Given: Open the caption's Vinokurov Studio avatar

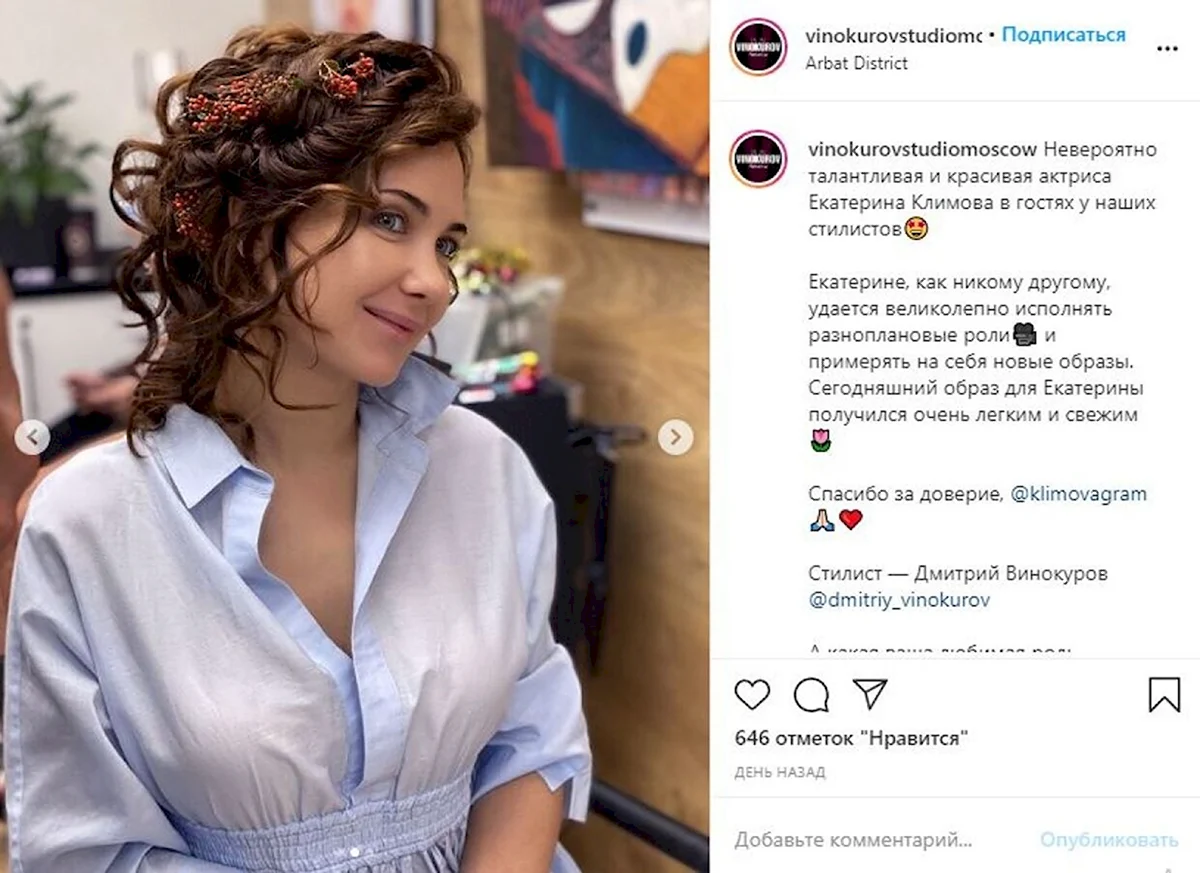Looking at the screenshot, I should pyautogui.click(x=758, y=159).
